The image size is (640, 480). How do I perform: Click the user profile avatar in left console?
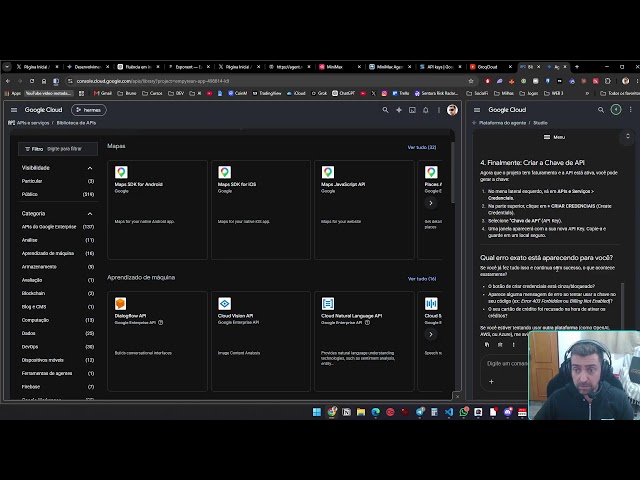point(452,110)
